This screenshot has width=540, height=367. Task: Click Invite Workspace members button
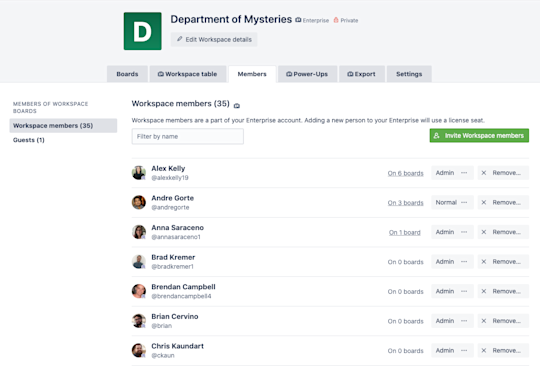(479, 136)
